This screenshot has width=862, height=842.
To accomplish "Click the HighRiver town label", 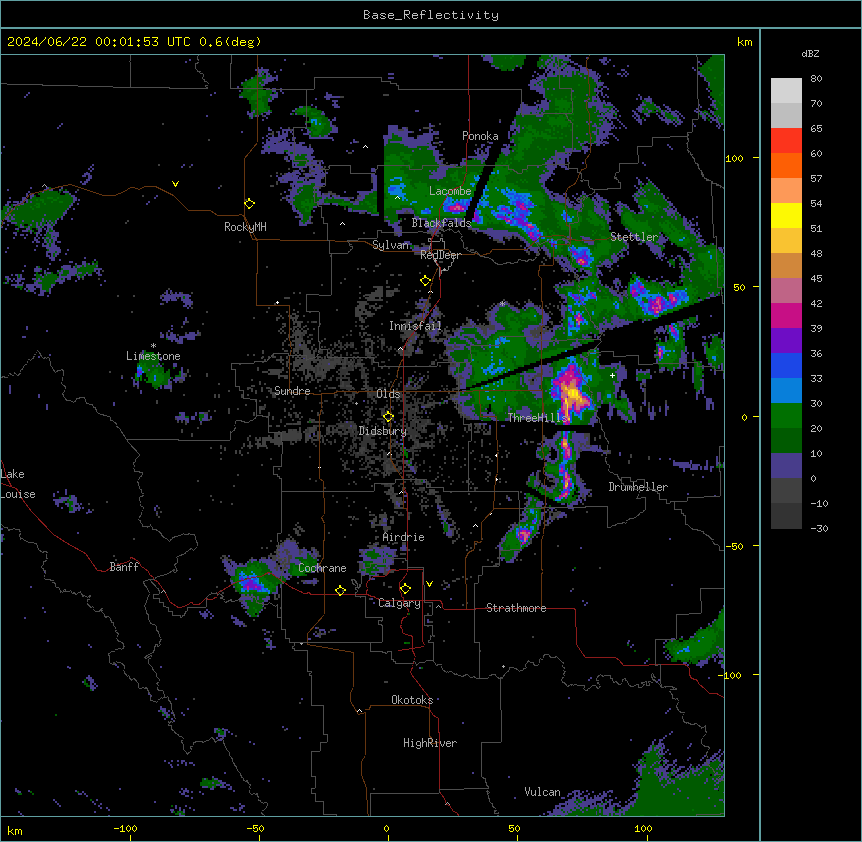I will [430, 743].
